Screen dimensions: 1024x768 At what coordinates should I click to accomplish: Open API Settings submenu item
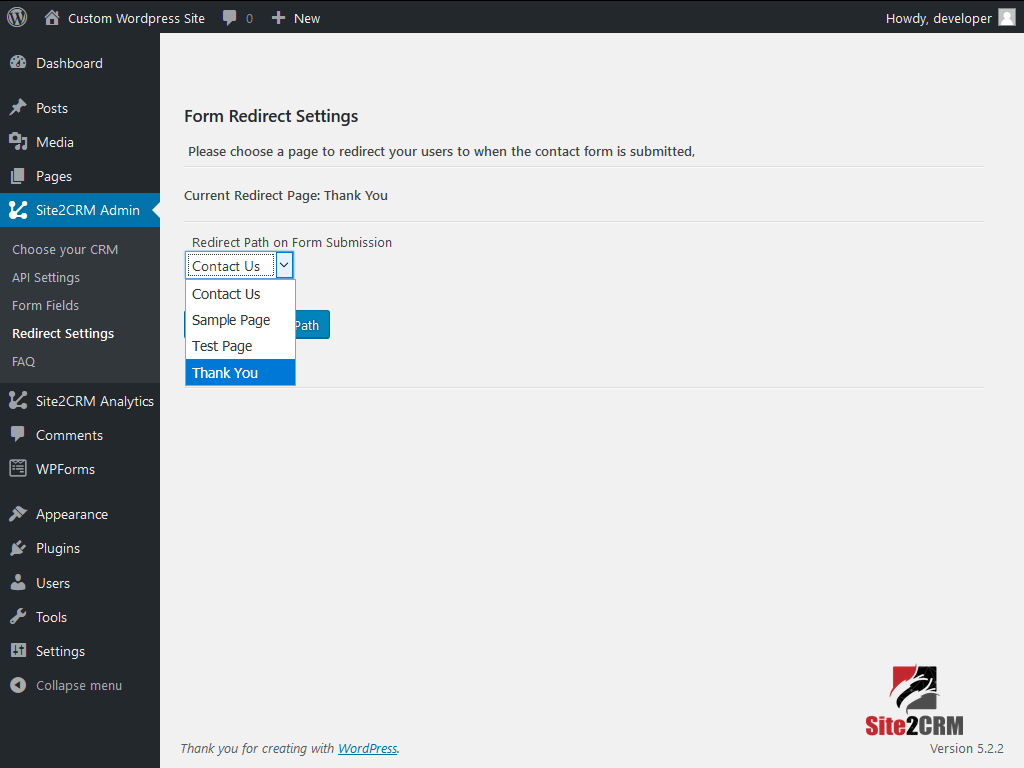click(46, 278)
